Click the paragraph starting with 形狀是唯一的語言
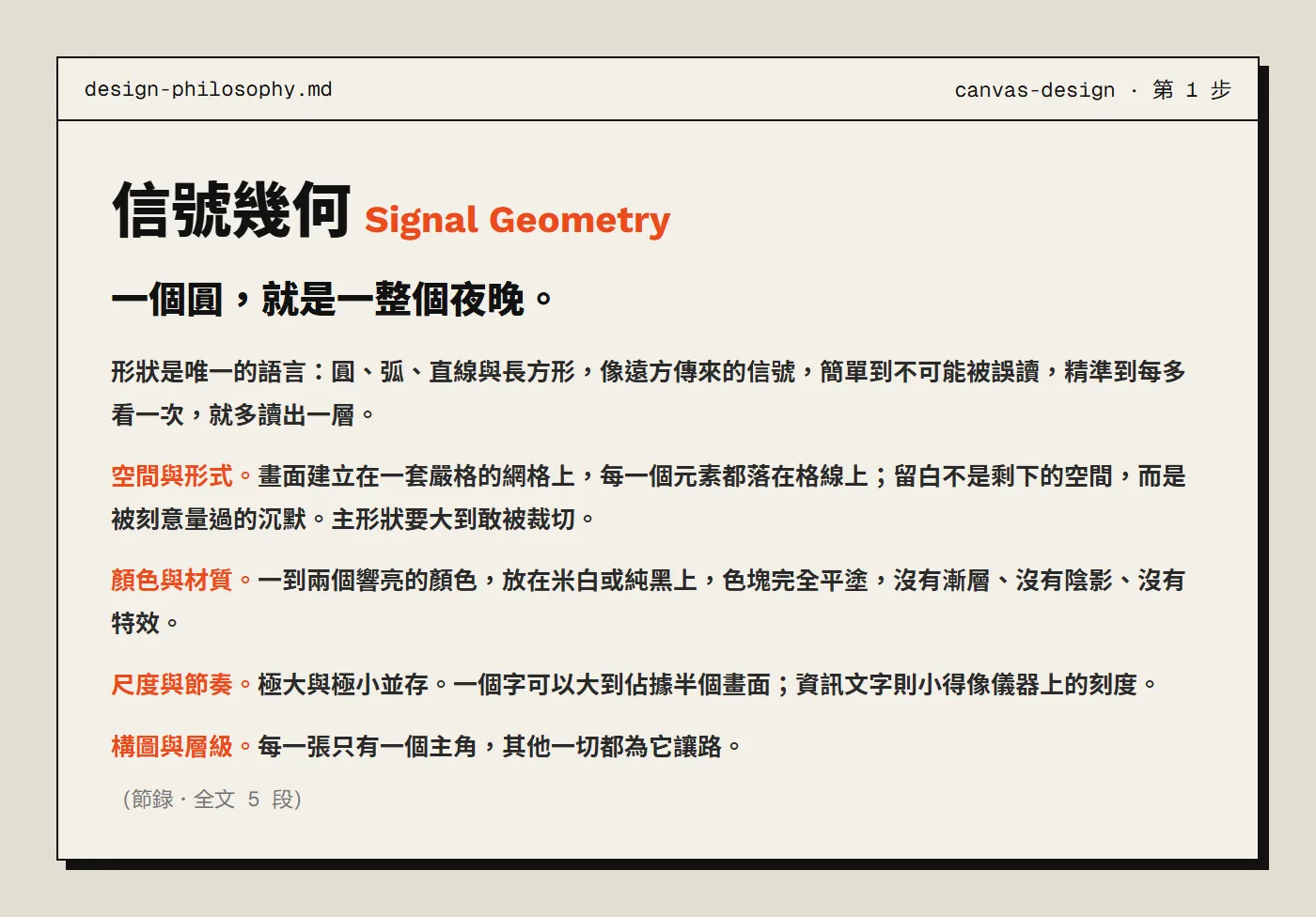The image size is (1316, 917). (x=649, y=393)
